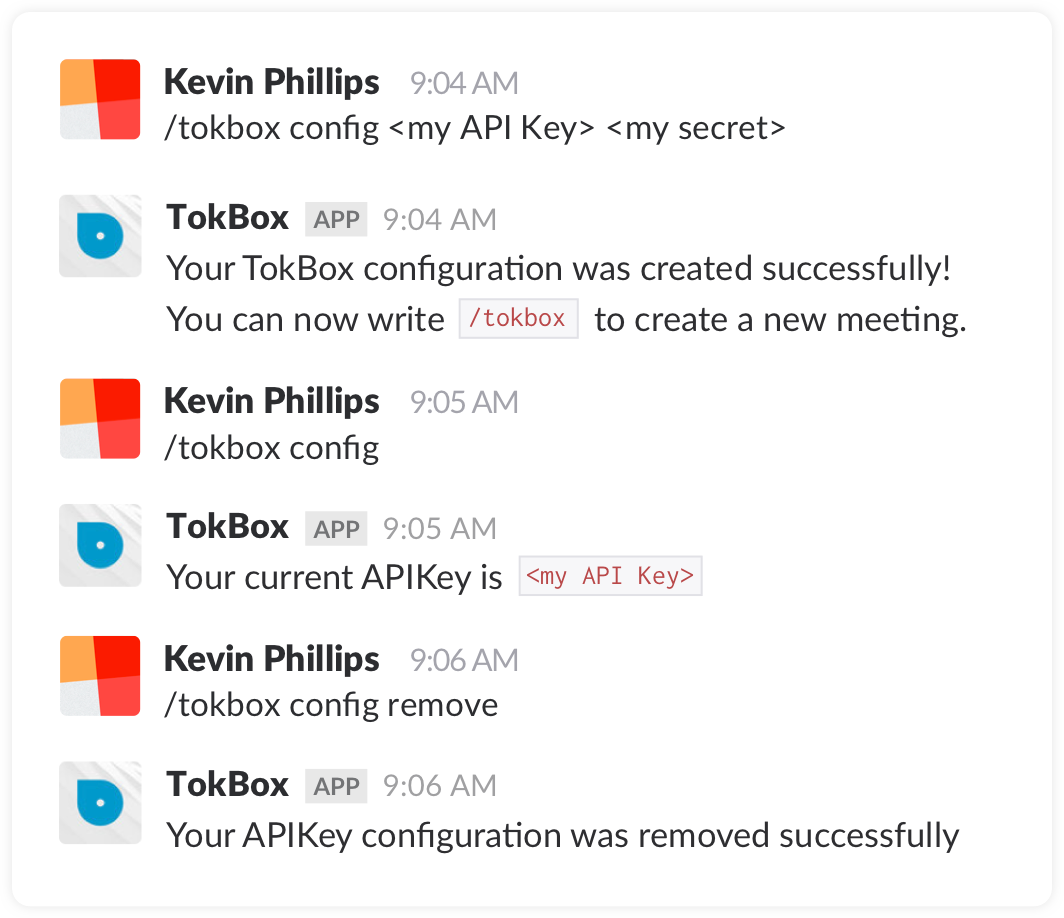Viewport: 1064px width, 918px height.
Task: Click Kevin Phillips avatar on 9:04 message
Action: (100, 99)
